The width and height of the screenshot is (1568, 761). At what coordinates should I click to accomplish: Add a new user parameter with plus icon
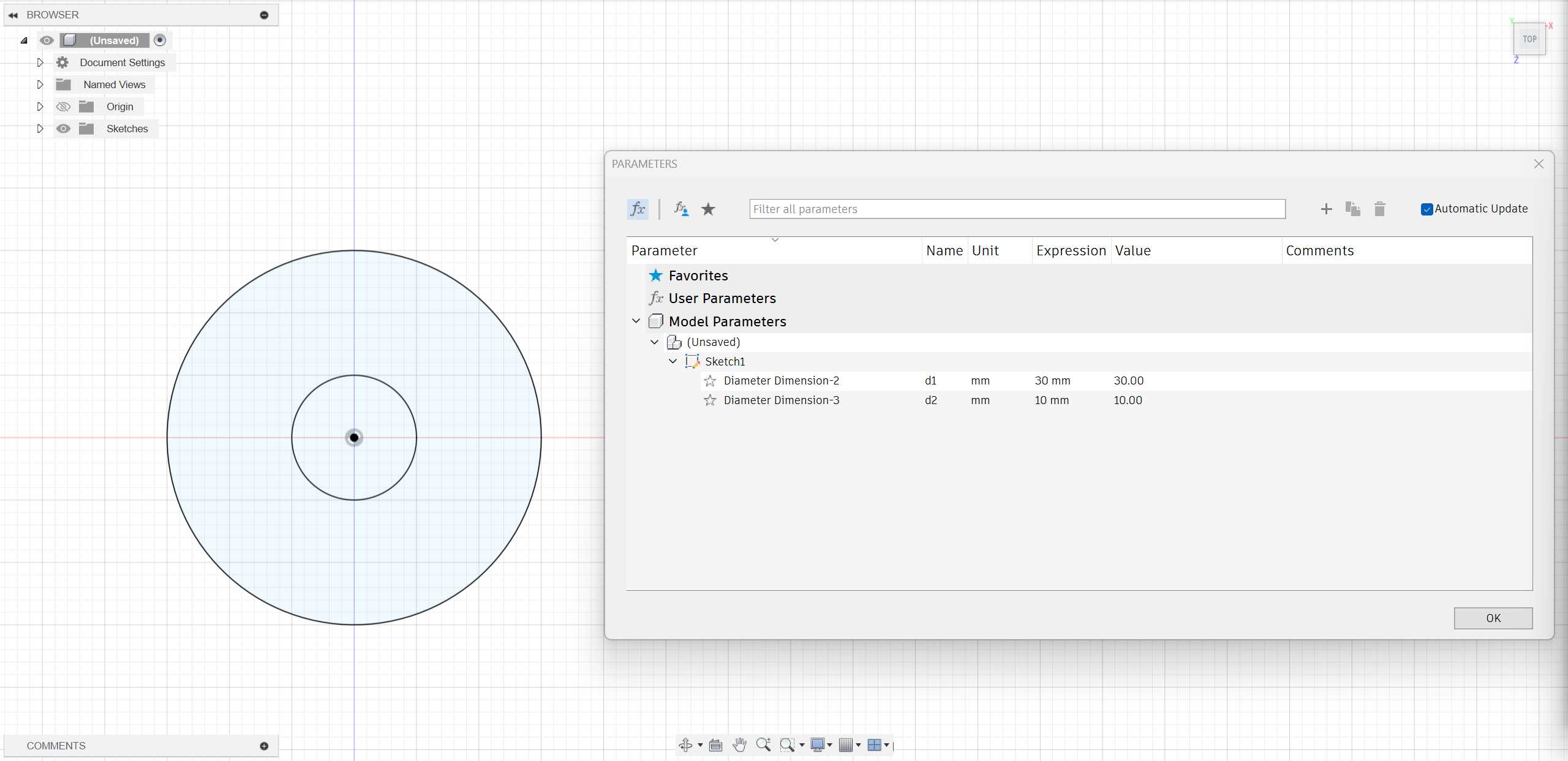coord(1326,209)
